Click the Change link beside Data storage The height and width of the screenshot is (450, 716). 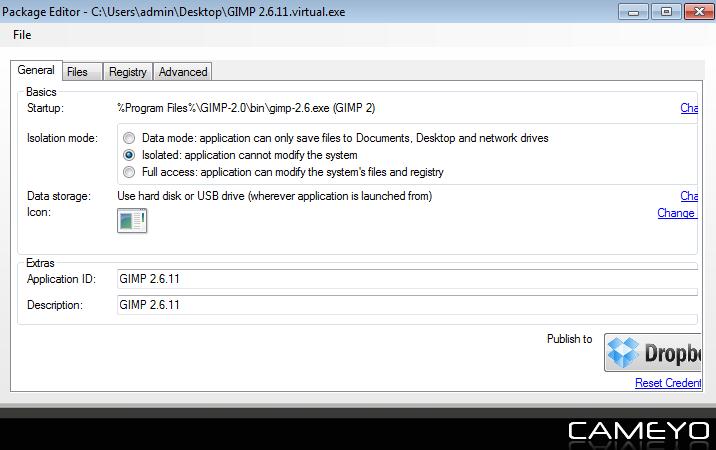689,196
